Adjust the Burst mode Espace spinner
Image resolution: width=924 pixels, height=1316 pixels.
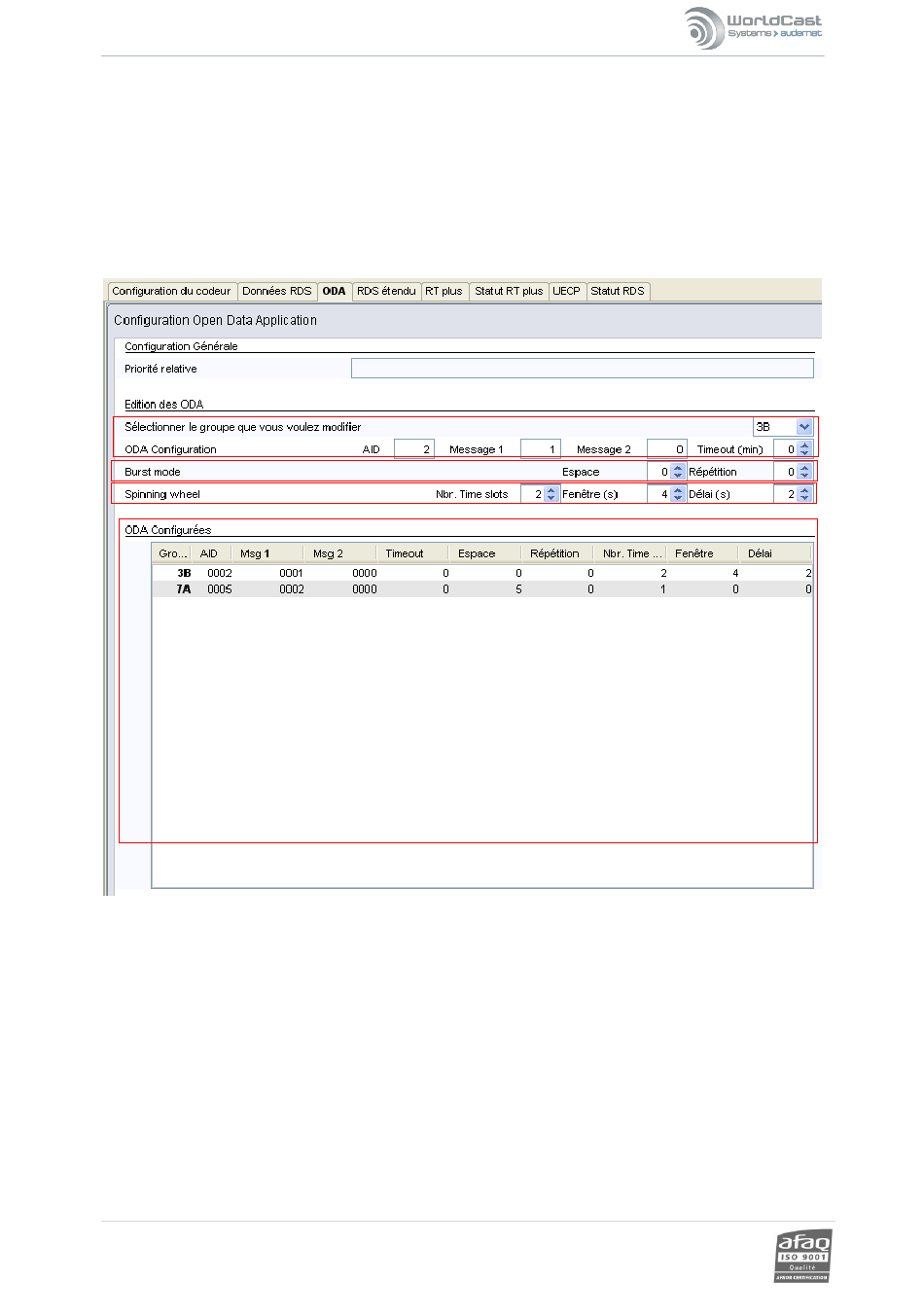pyautogui.click(x=678, y=472)
